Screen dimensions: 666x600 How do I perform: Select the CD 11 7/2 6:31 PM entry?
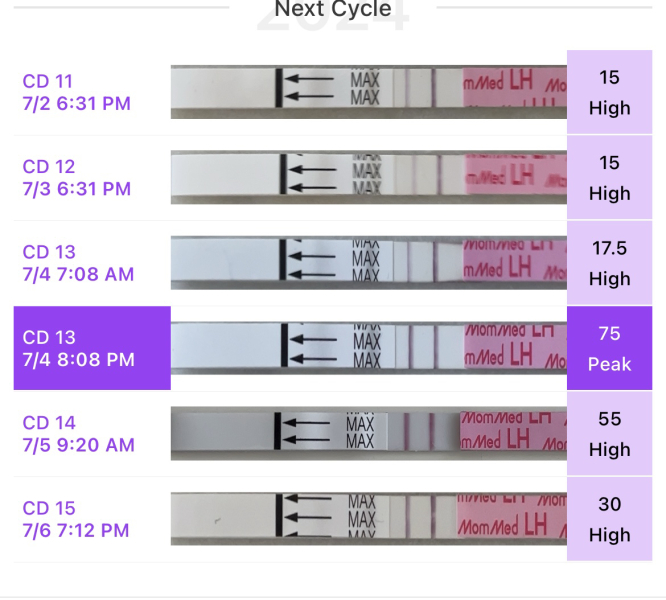point(77,92)
